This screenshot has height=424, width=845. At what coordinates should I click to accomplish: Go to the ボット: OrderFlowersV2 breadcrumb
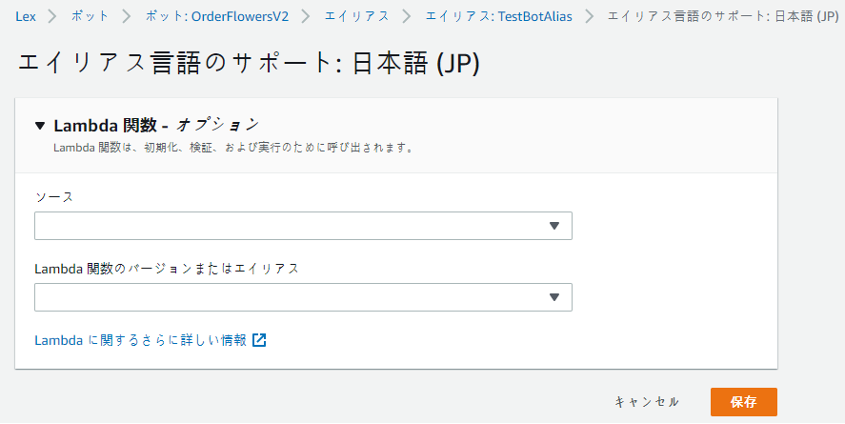tap(217, 16)
